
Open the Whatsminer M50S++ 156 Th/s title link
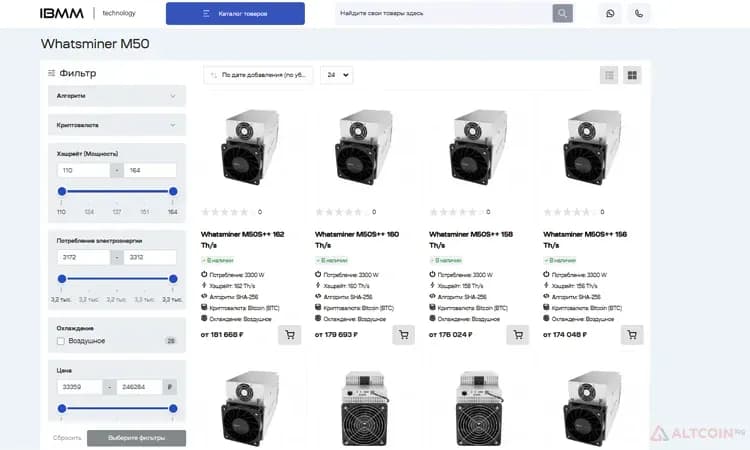coord(585,240)
